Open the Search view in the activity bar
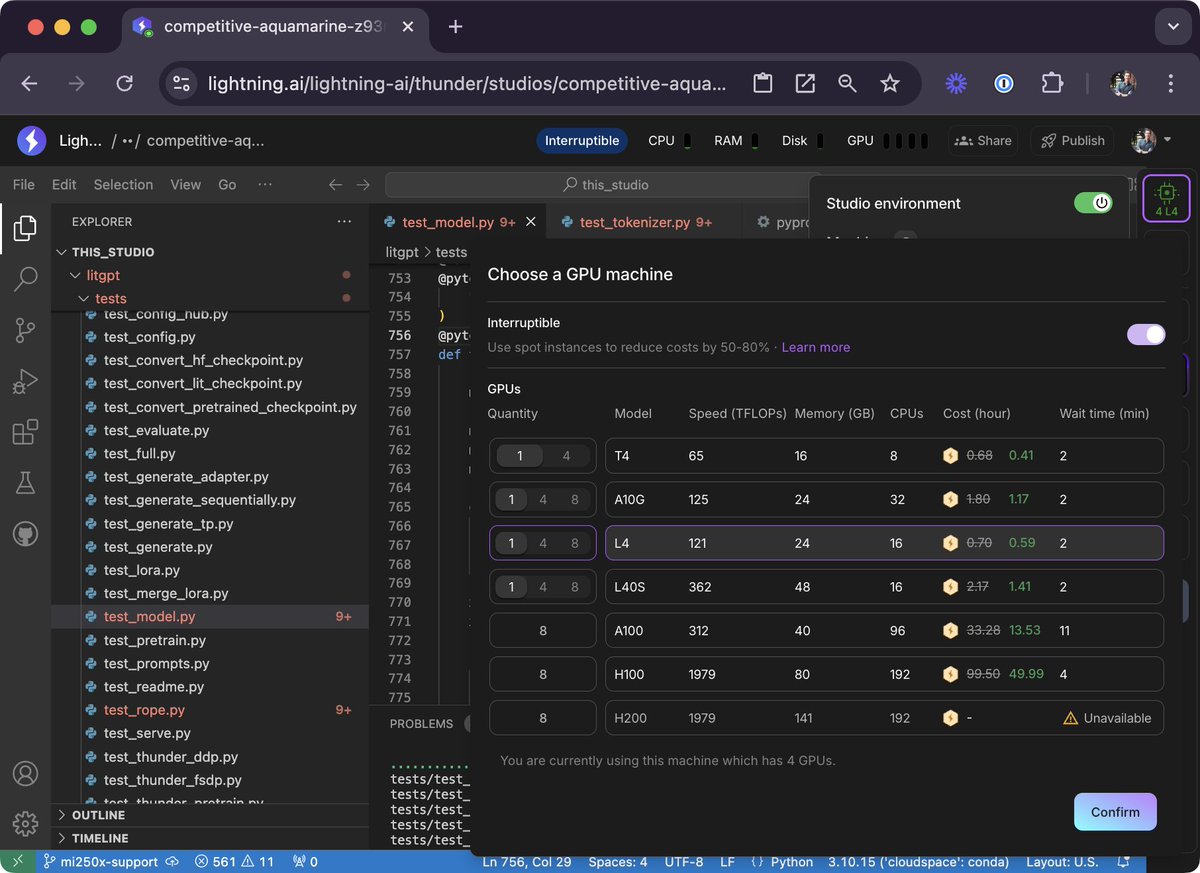The height and width of the screenshot is (873, 1200). pyautogui.click(x=25, y=279)
